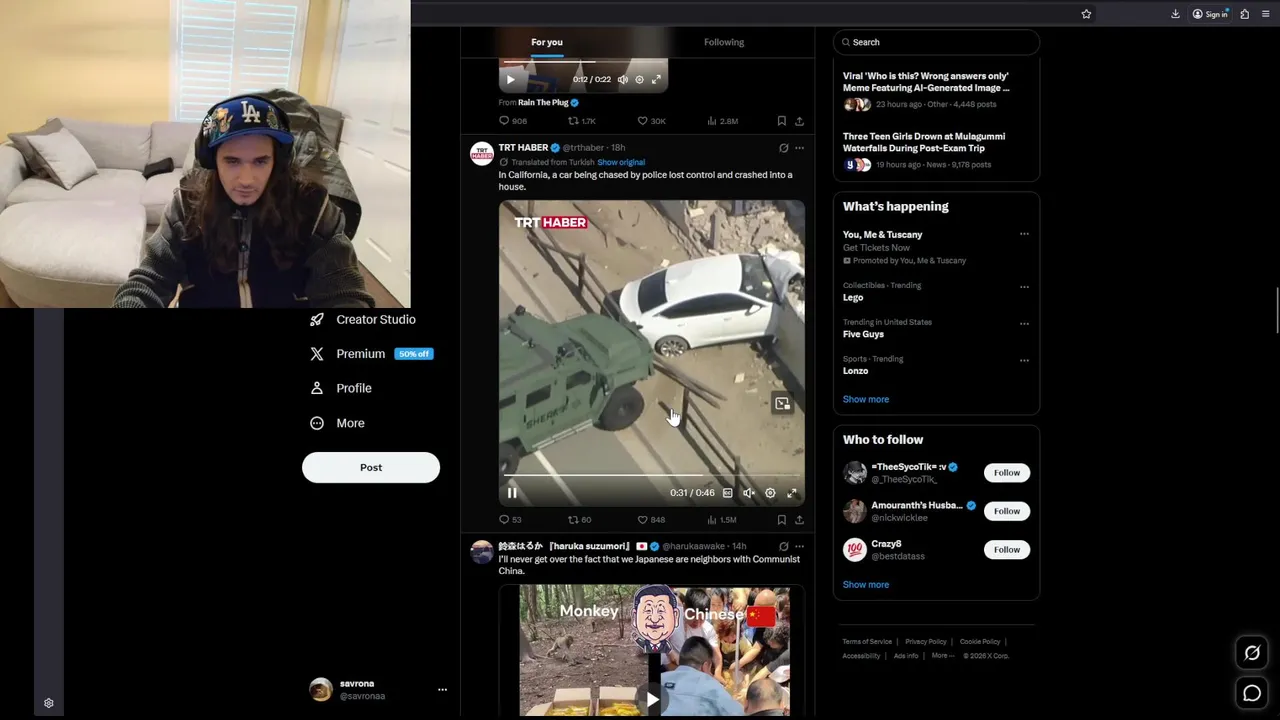
Task: Open Grok icon on the TRT Haber post
Action: 783,148
